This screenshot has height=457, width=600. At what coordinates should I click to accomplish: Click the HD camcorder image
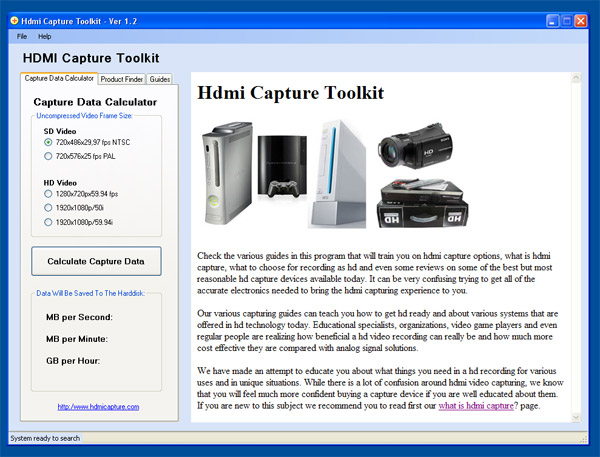(415, 146)
